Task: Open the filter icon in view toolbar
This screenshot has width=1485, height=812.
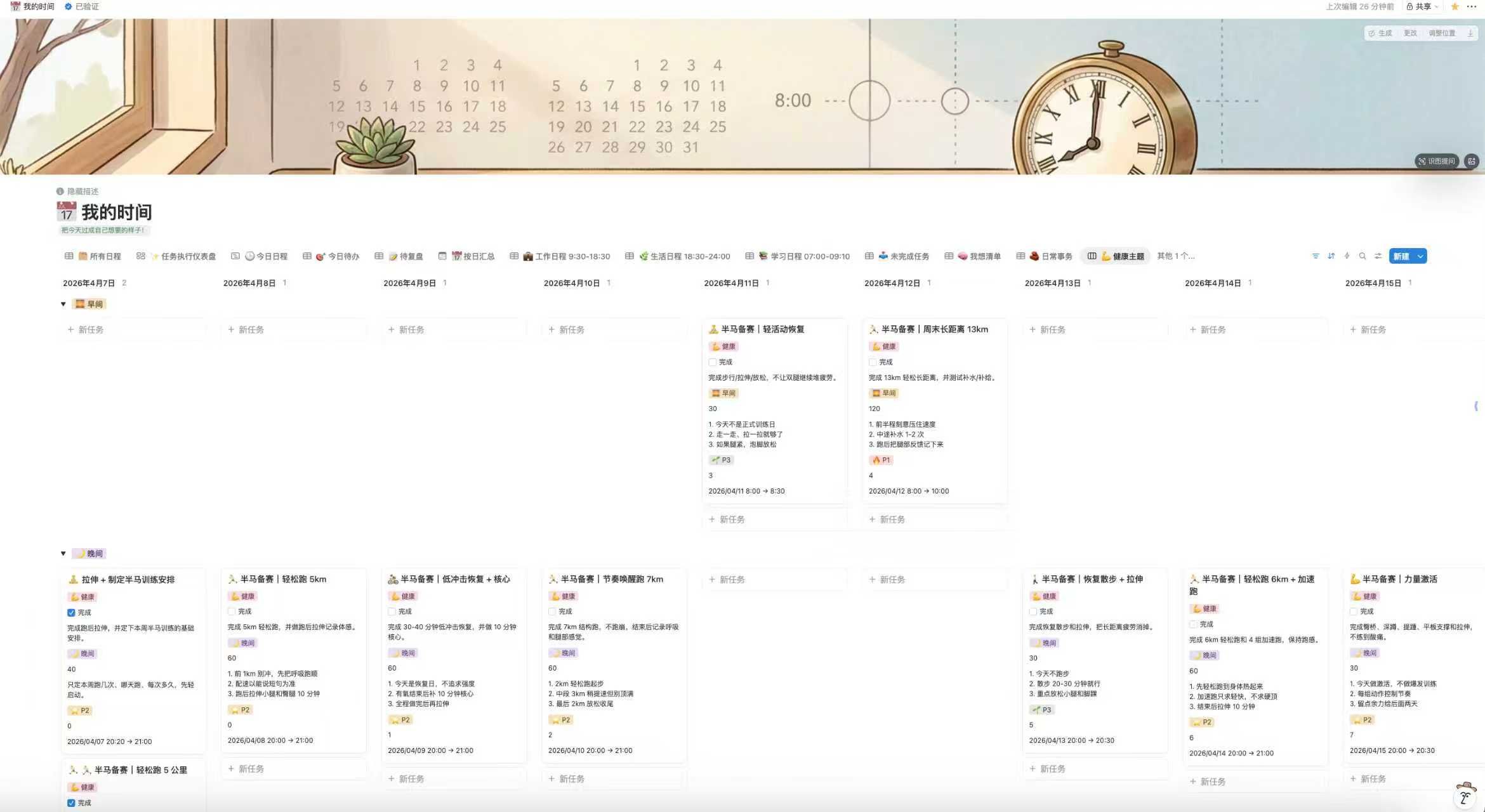Action: click(x=1315, y=256)
